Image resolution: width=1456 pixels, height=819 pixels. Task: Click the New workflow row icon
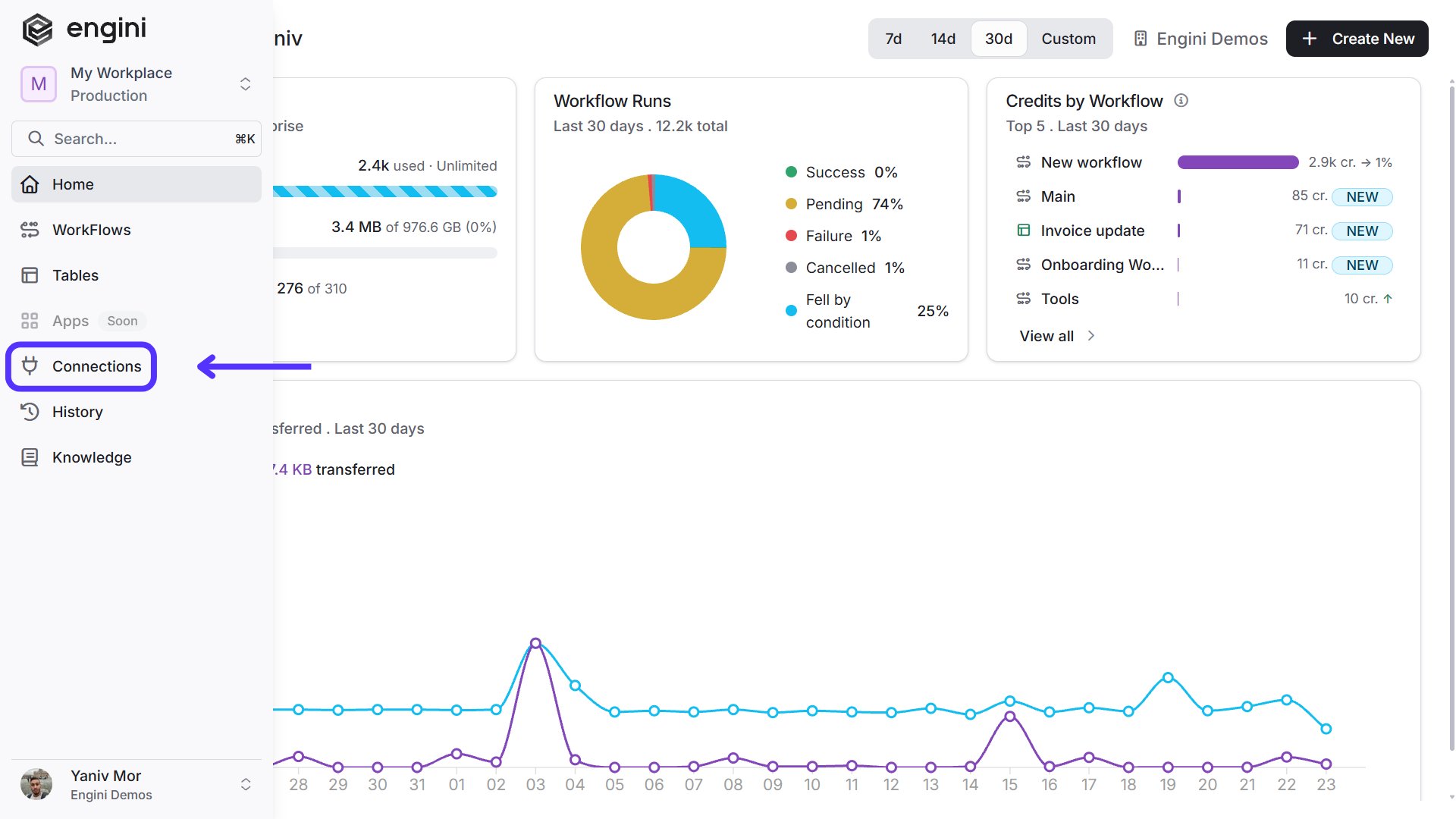pos(1023,162)
